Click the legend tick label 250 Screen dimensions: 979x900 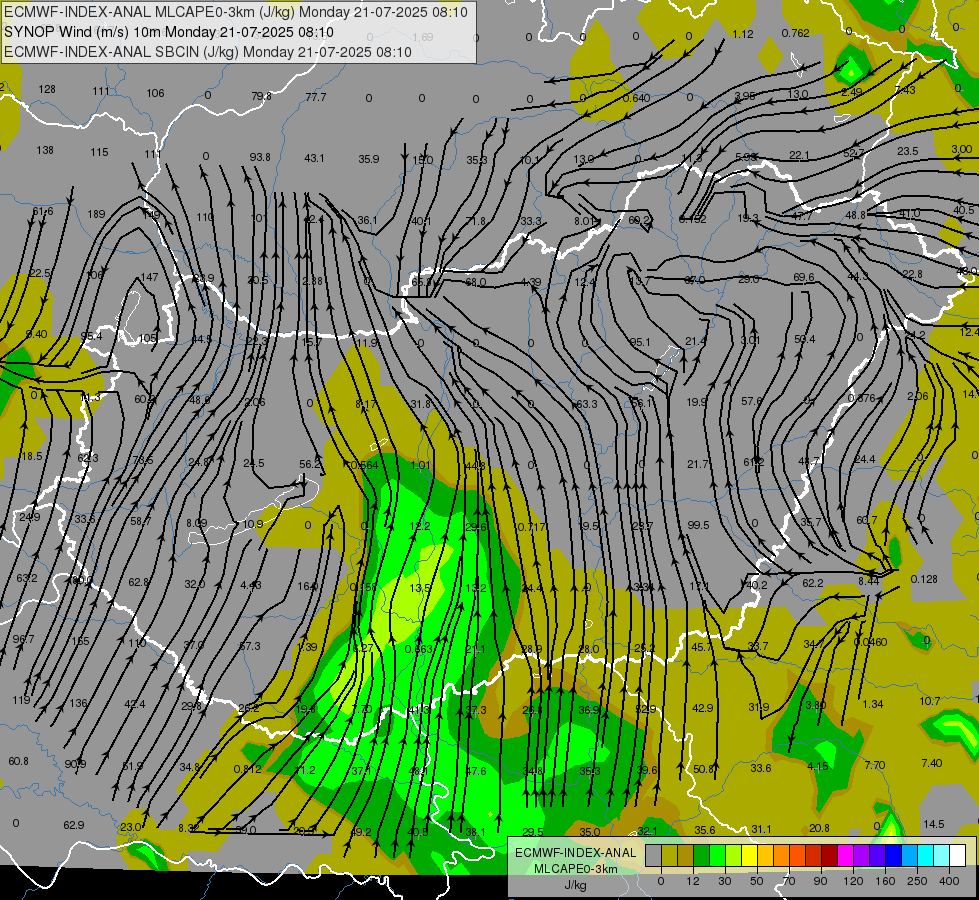point(917,881)
